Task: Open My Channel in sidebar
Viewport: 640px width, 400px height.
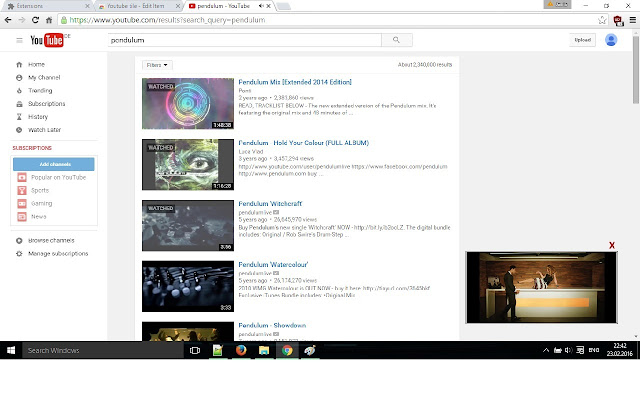Action: [44, 78]
